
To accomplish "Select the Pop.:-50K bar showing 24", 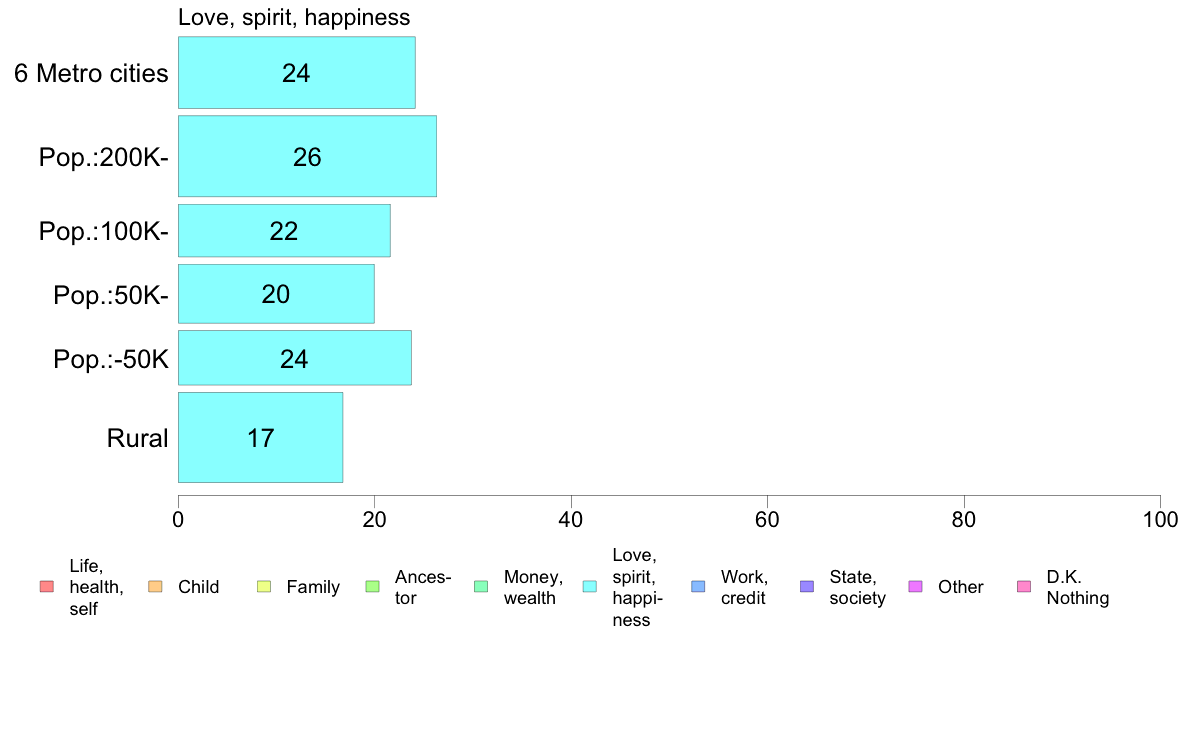I will point(295,358).
